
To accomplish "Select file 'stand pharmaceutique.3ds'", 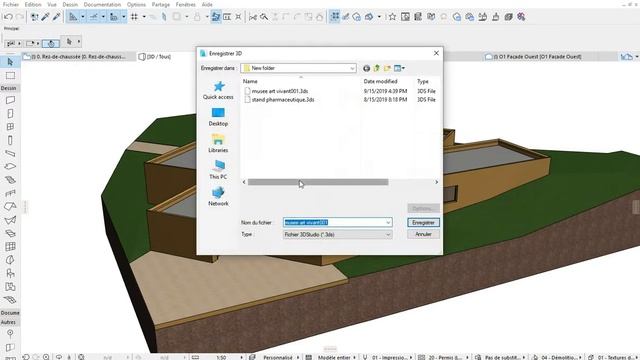I will (283, 100).
